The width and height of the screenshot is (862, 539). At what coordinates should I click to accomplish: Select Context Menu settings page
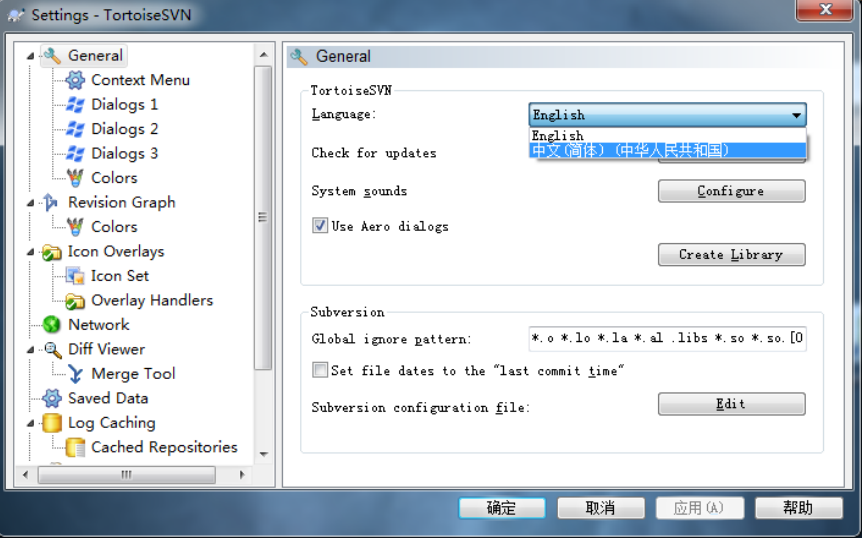[140, 80]
